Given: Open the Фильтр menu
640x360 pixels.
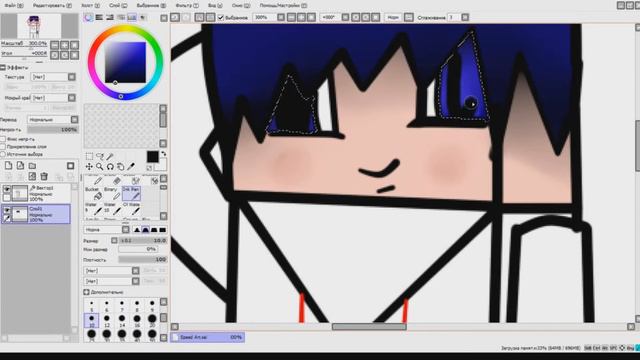Looking at the screenshot, I should (187, 6).
